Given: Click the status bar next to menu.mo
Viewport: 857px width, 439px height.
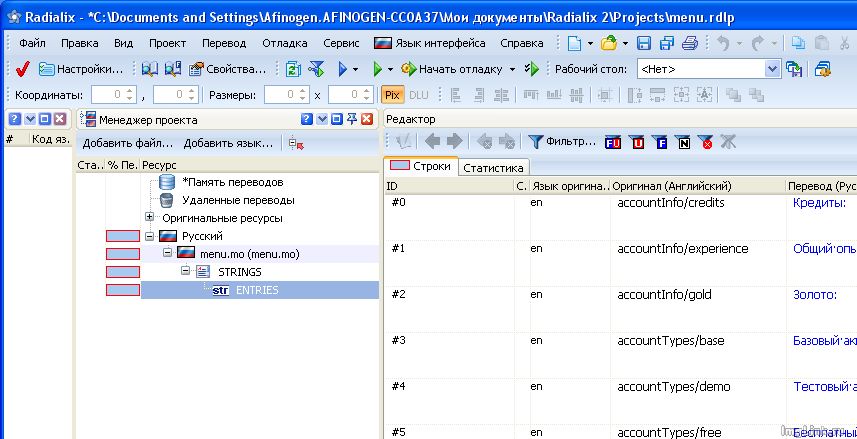Looking at the screenshot, I should click(123, 254).
